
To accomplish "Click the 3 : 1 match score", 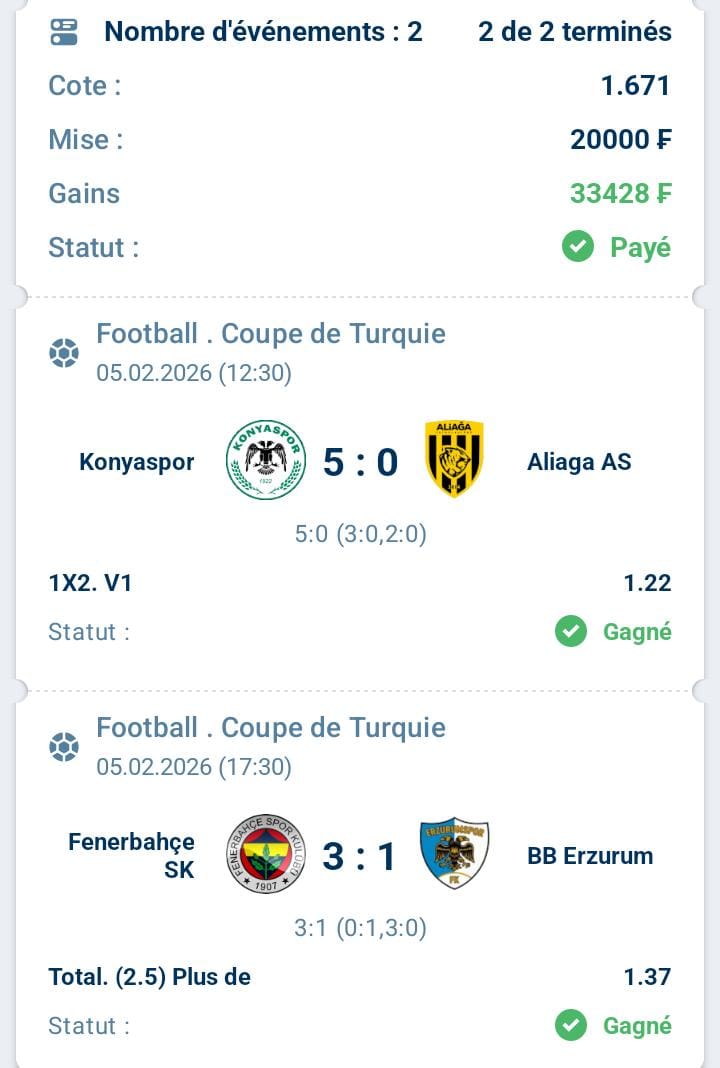I will [360, 856].
